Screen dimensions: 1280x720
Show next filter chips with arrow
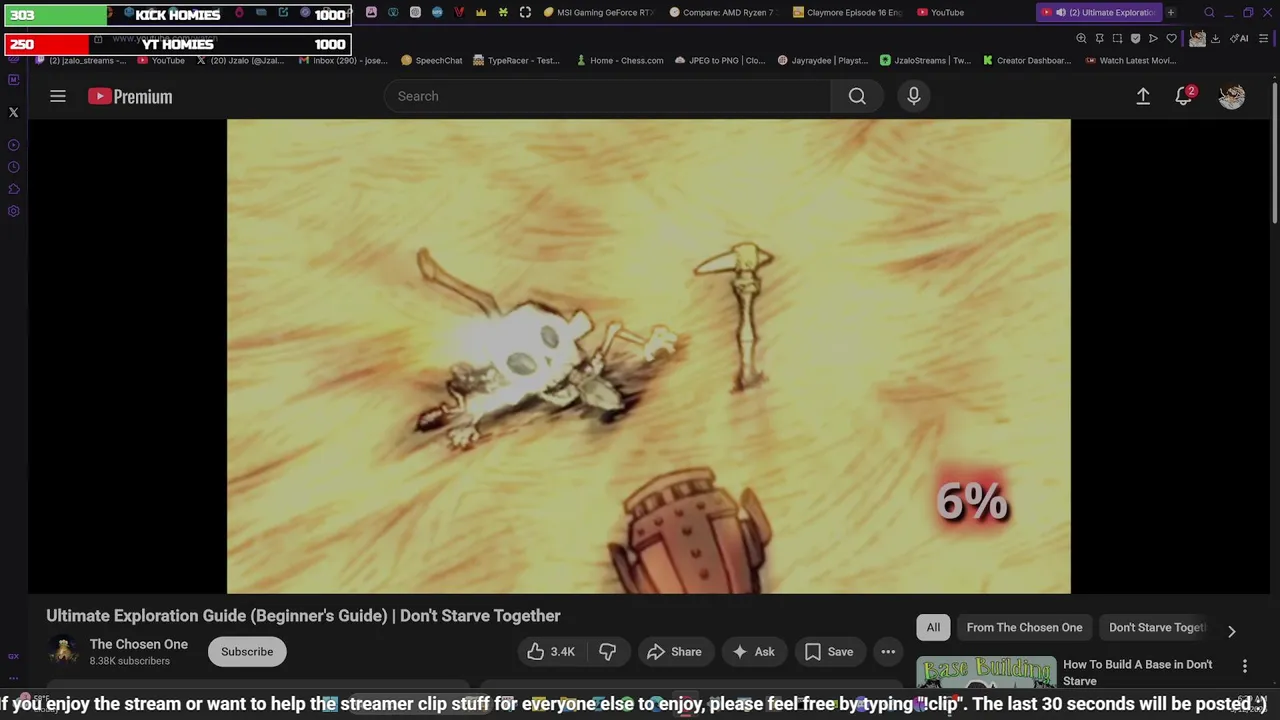coord(1232,631)
